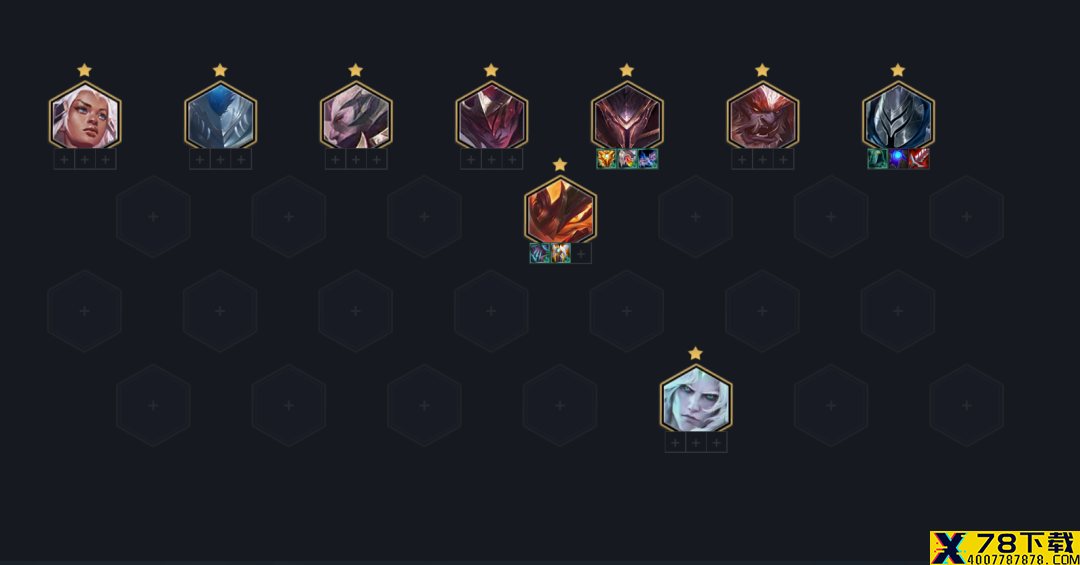The height and width of the screenshot is (565, 1080).
Task: Toggle the star above the green-eyed champion
Action: 696,353
